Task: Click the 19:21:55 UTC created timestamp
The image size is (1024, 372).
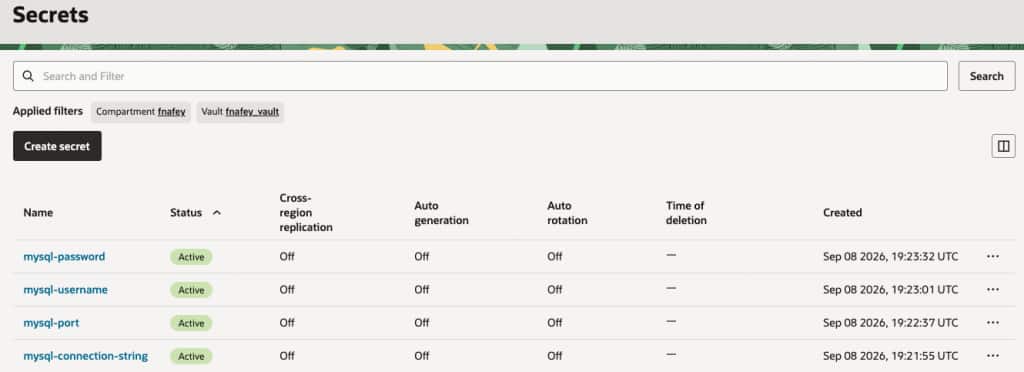Action: click(x=890, y=356)
